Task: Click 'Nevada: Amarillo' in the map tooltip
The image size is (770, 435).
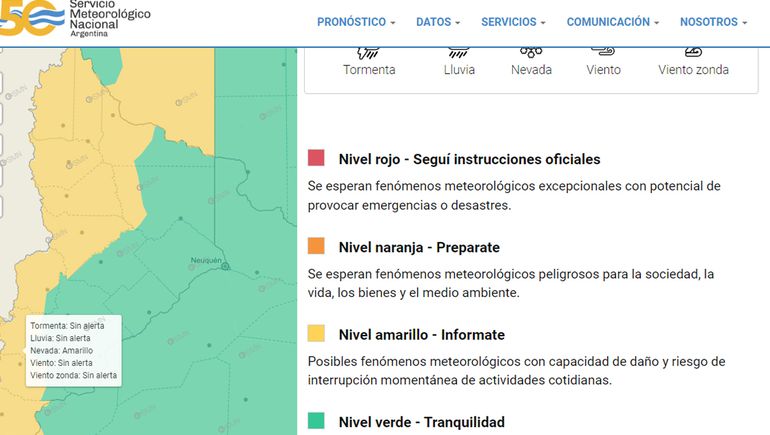Action: tap(61, 351)
